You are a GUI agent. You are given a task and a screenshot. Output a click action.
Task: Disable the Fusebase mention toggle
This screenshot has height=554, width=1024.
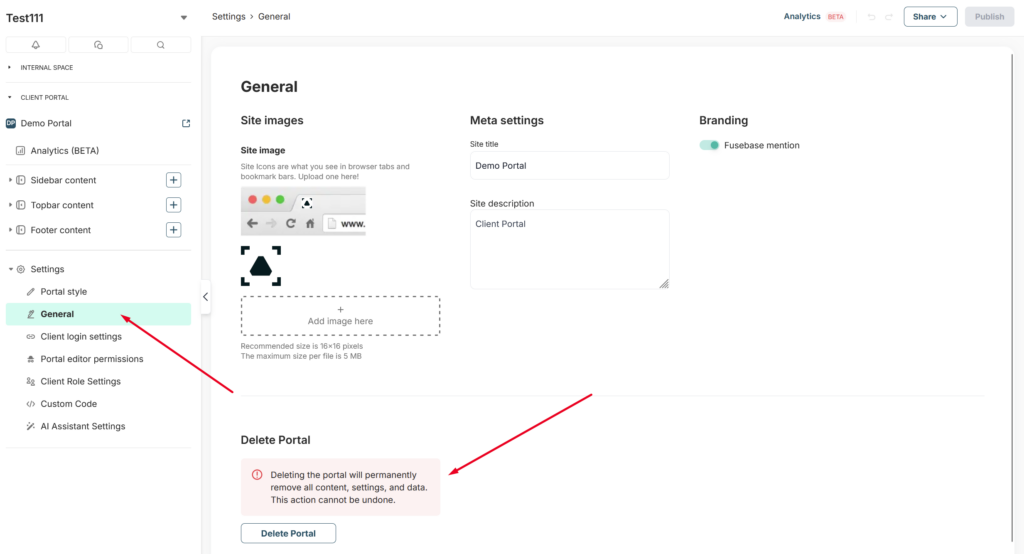pyautogui.click(x=709, y=145)
